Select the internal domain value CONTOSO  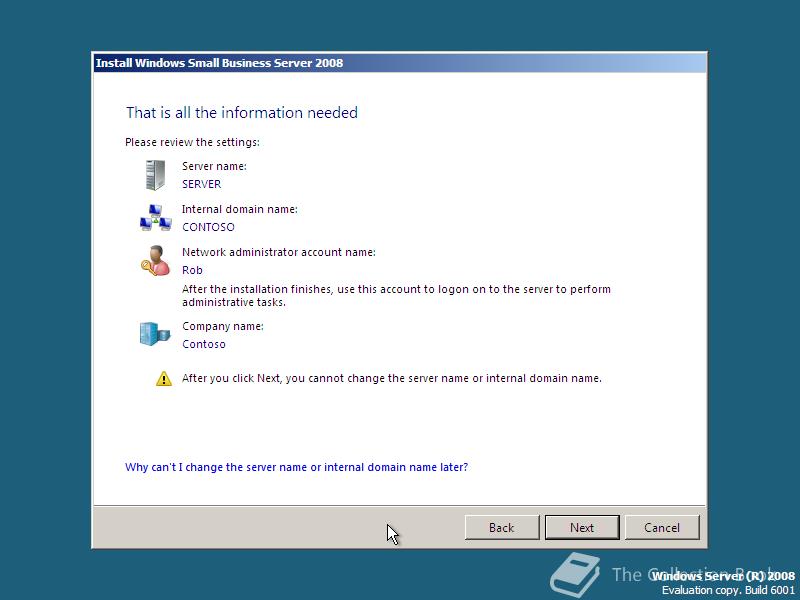(208, 227)
